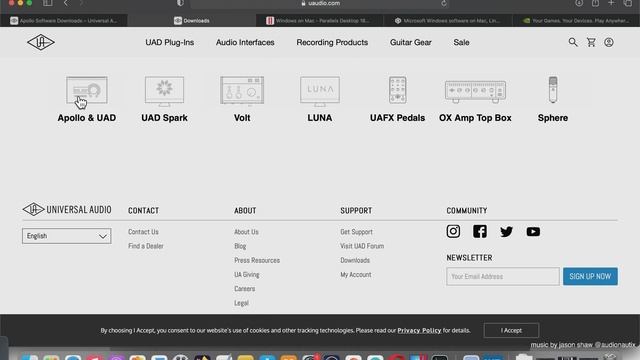The width and height of the screenshot is (640, 360).
Task: Open the site search magnifier icon
Action: [x=573, y=42]
